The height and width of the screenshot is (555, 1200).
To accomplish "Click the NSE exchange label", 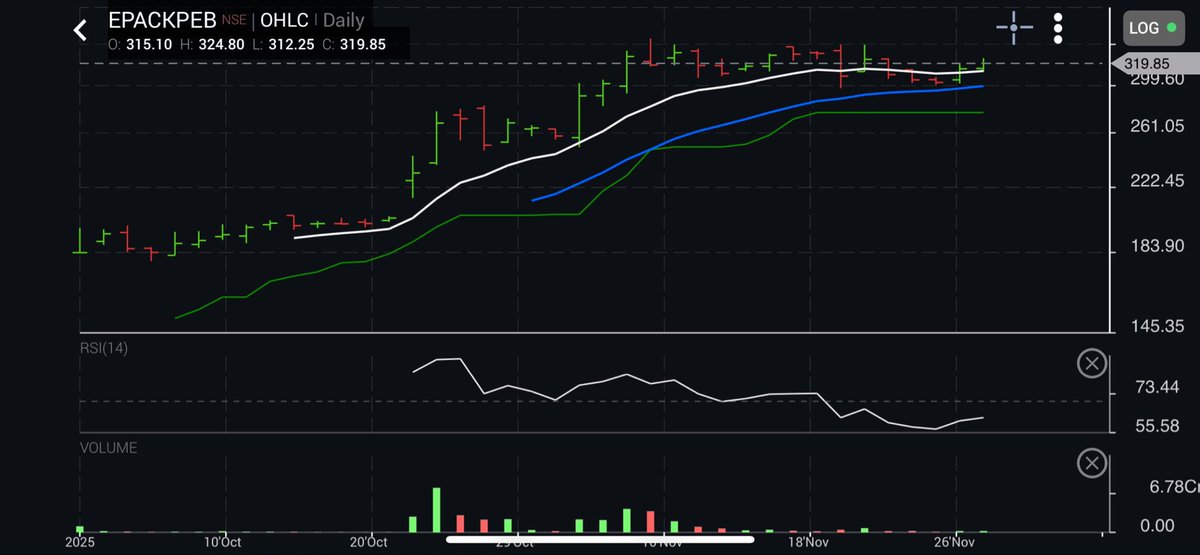I will coord(234,18).
